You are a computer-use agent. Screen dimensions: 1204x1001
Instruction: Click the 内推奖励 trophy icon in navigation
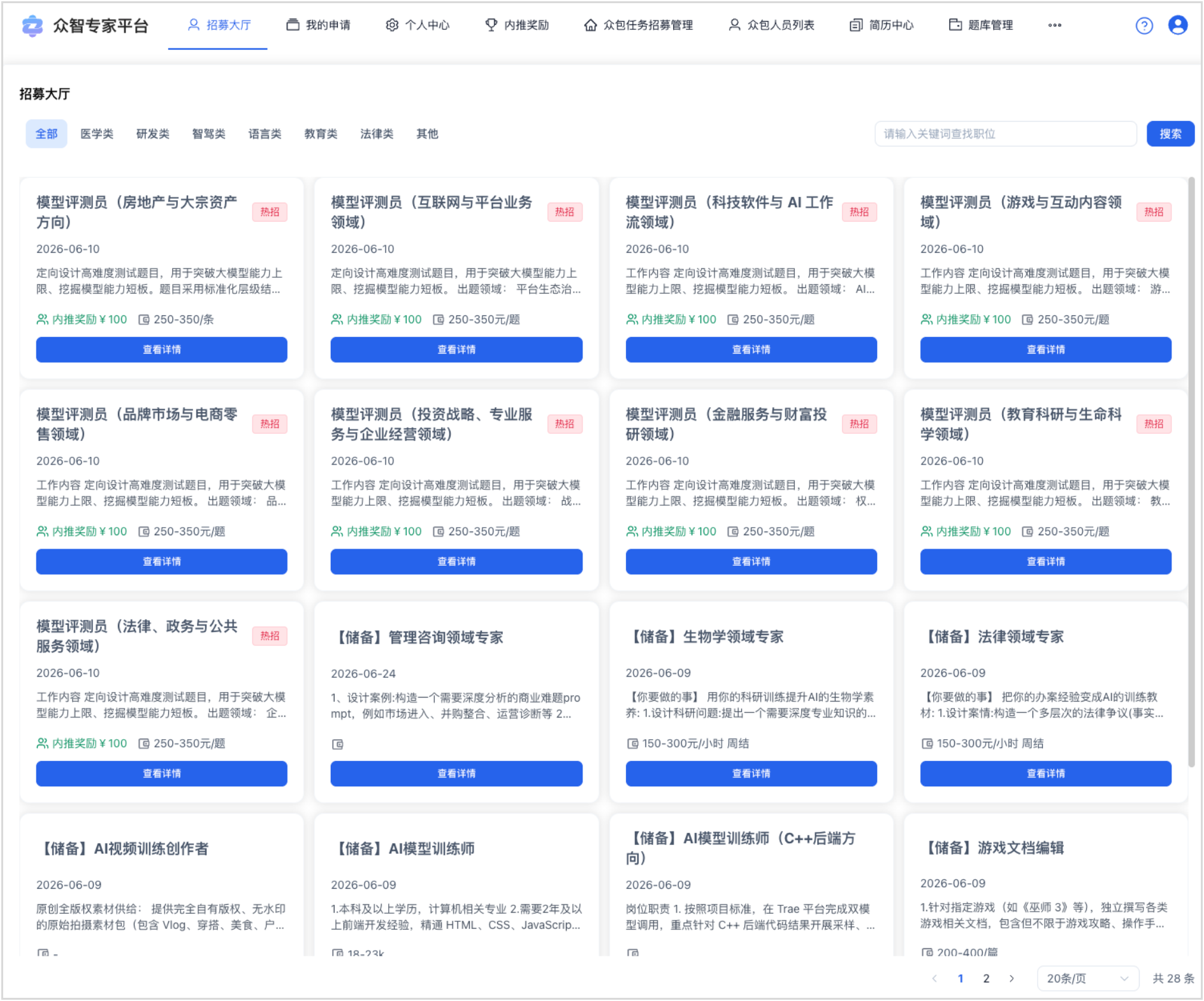tap(491, 25)
